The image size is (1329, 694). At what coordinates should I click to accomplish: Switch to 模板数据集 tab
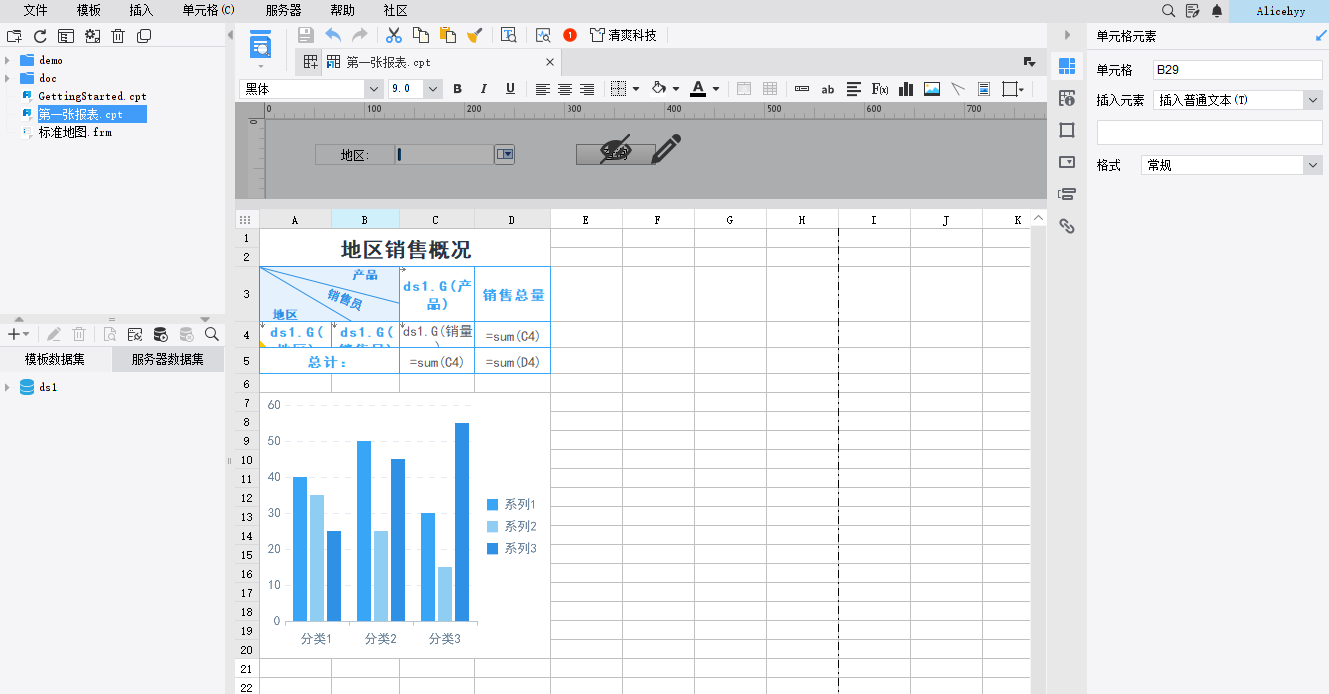pos(55,360)
